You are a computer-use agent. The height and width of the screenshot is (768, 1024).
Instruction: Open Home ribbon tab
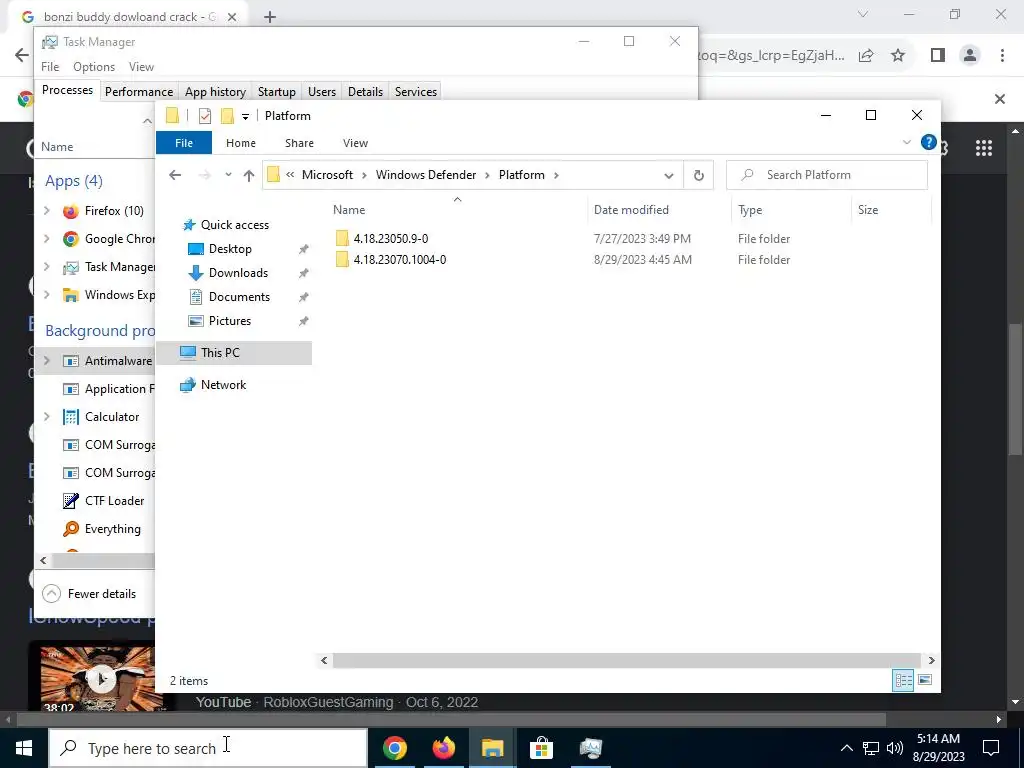click(x=240, y=143)
